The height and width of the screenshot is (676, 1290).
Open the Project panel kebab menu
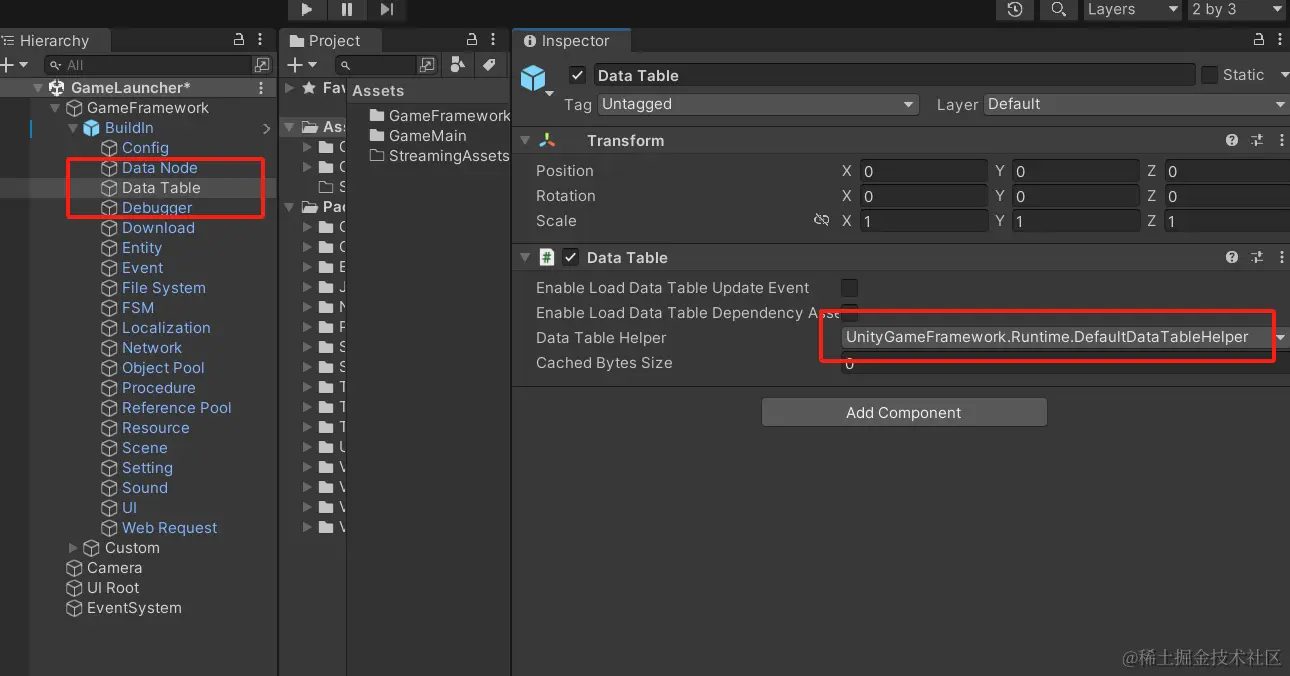[x=493, y=40]
